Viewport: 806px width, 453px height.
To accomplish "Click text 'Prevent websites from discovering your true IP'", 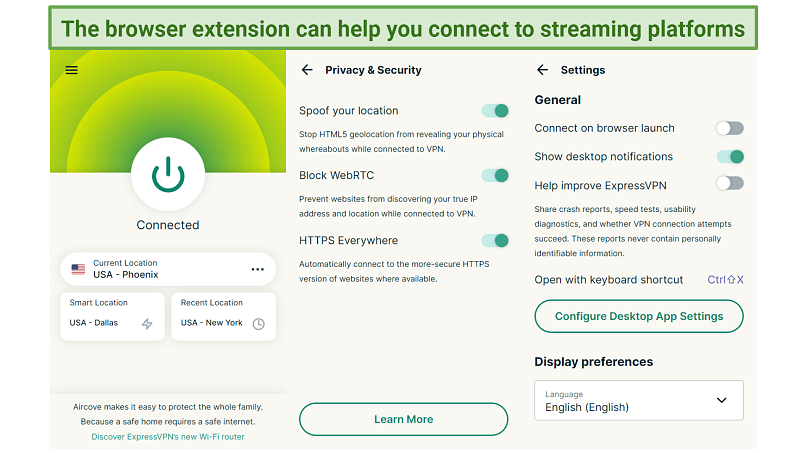I will coord(388,199).
